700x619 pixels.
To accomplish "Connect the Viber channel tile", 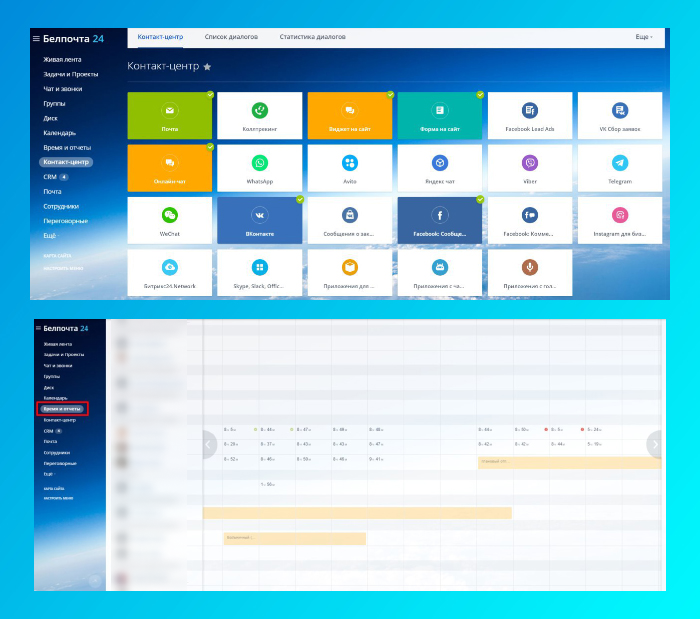I will tap(530, 168).
